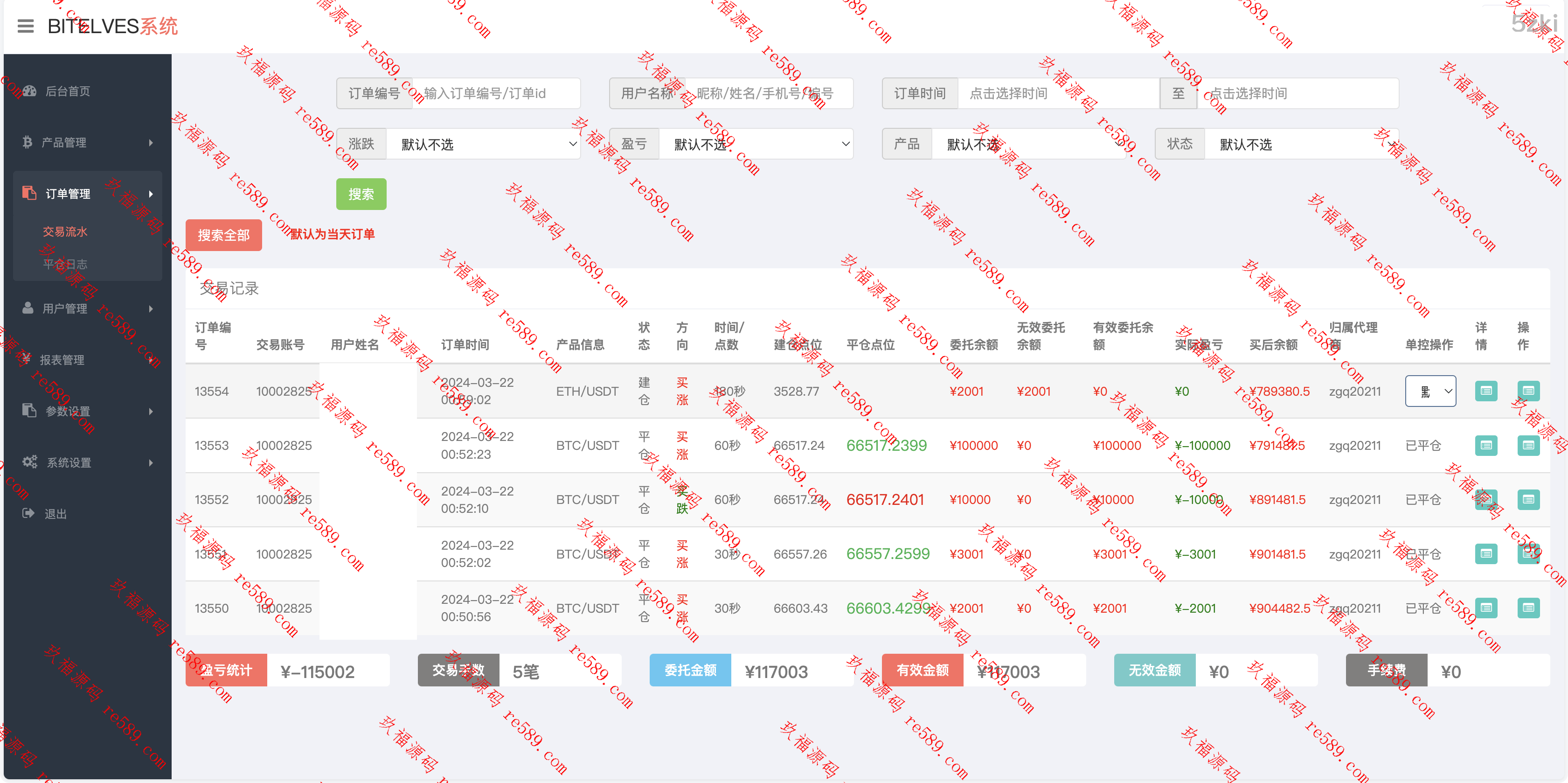Open details icon for order 13553
Screen dimensions: 1568x783
tap(1485, 446)
